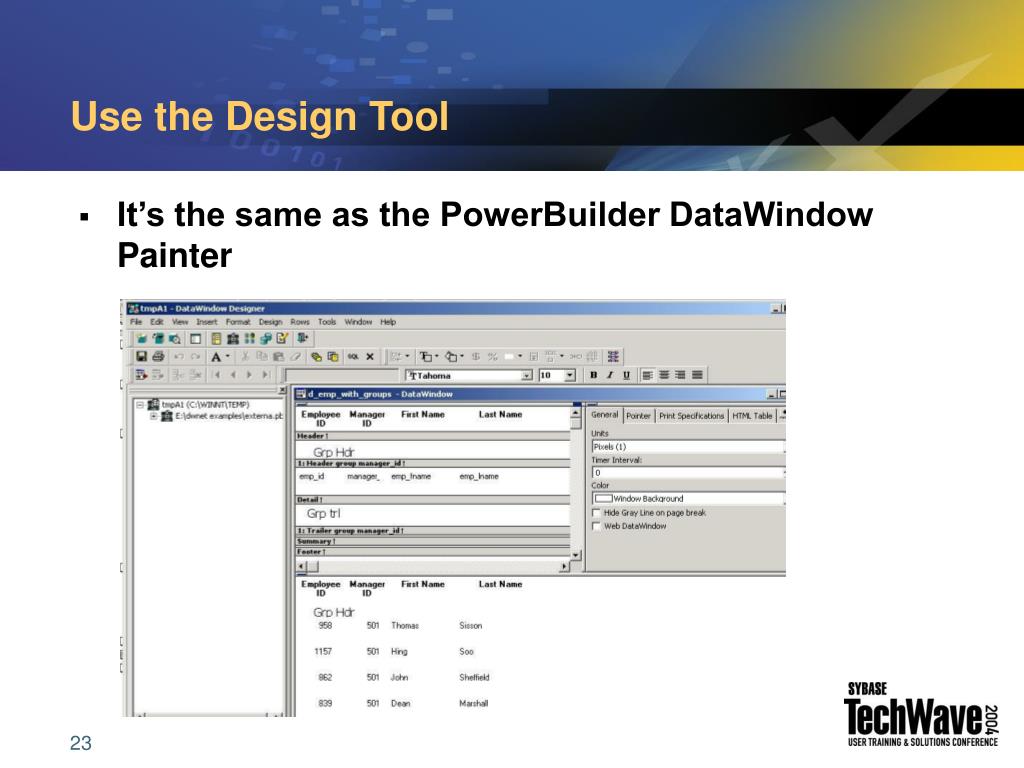Click the Redo arrow icon
This screenshot has width=1024, height=768.
click(x=195, y=357)
